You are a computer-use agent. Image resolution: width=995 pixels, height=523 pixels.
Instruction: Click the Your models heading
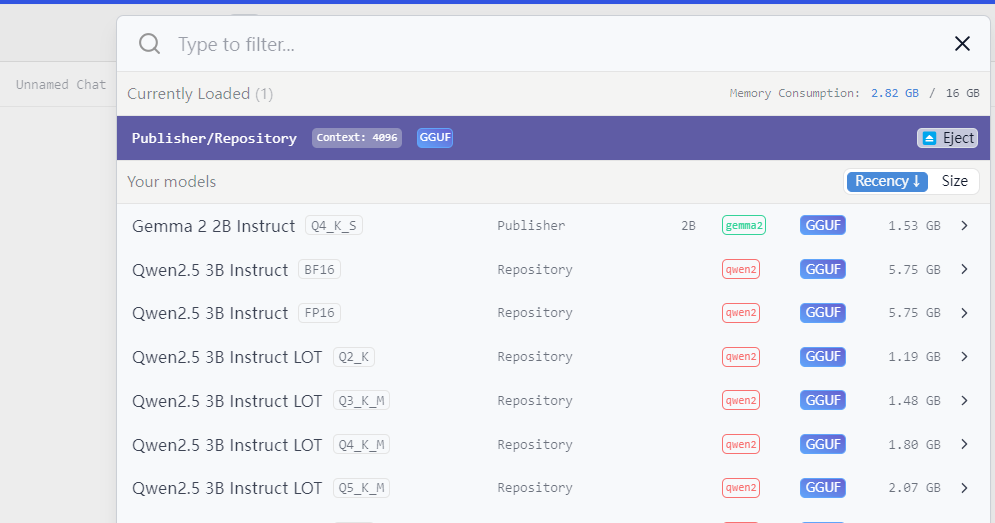point(171,182)
